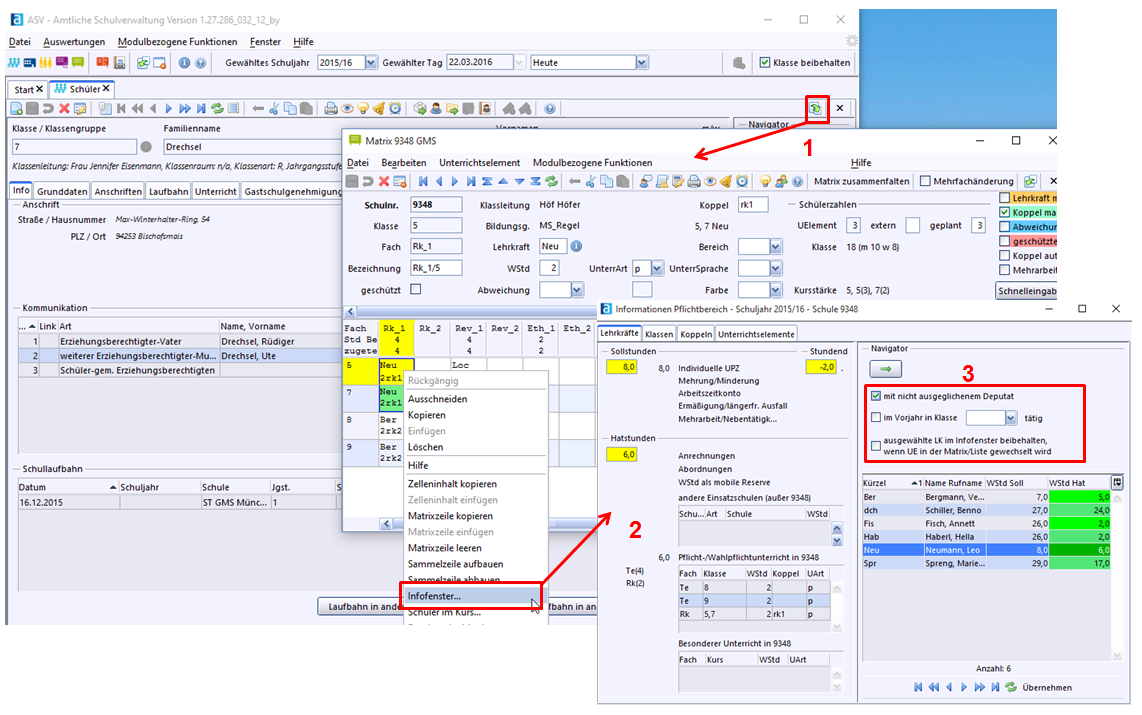Click the green arrow button in the Infofenster Navigator
This screenshot has width=1142, height=715.
coord(886,369)
